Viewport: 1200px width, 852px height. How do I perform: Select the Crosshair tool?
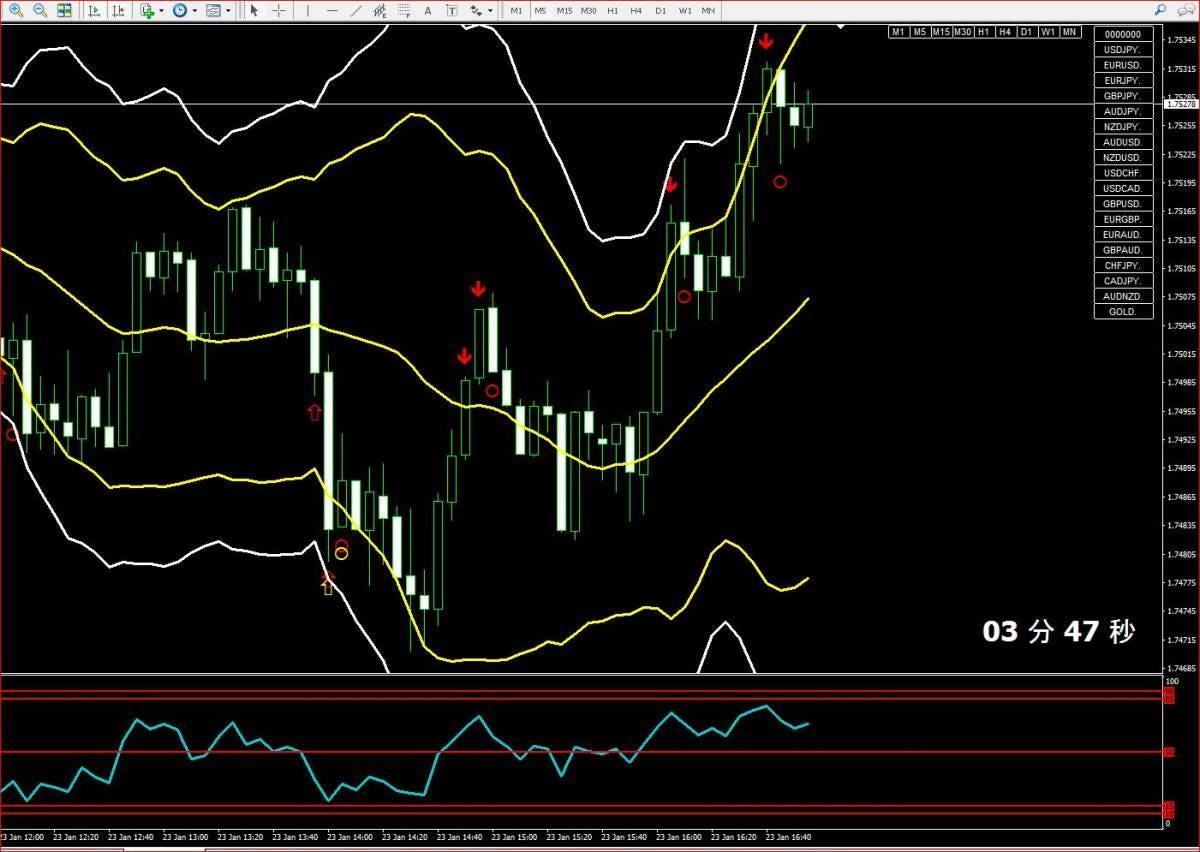tap(279, 10)
